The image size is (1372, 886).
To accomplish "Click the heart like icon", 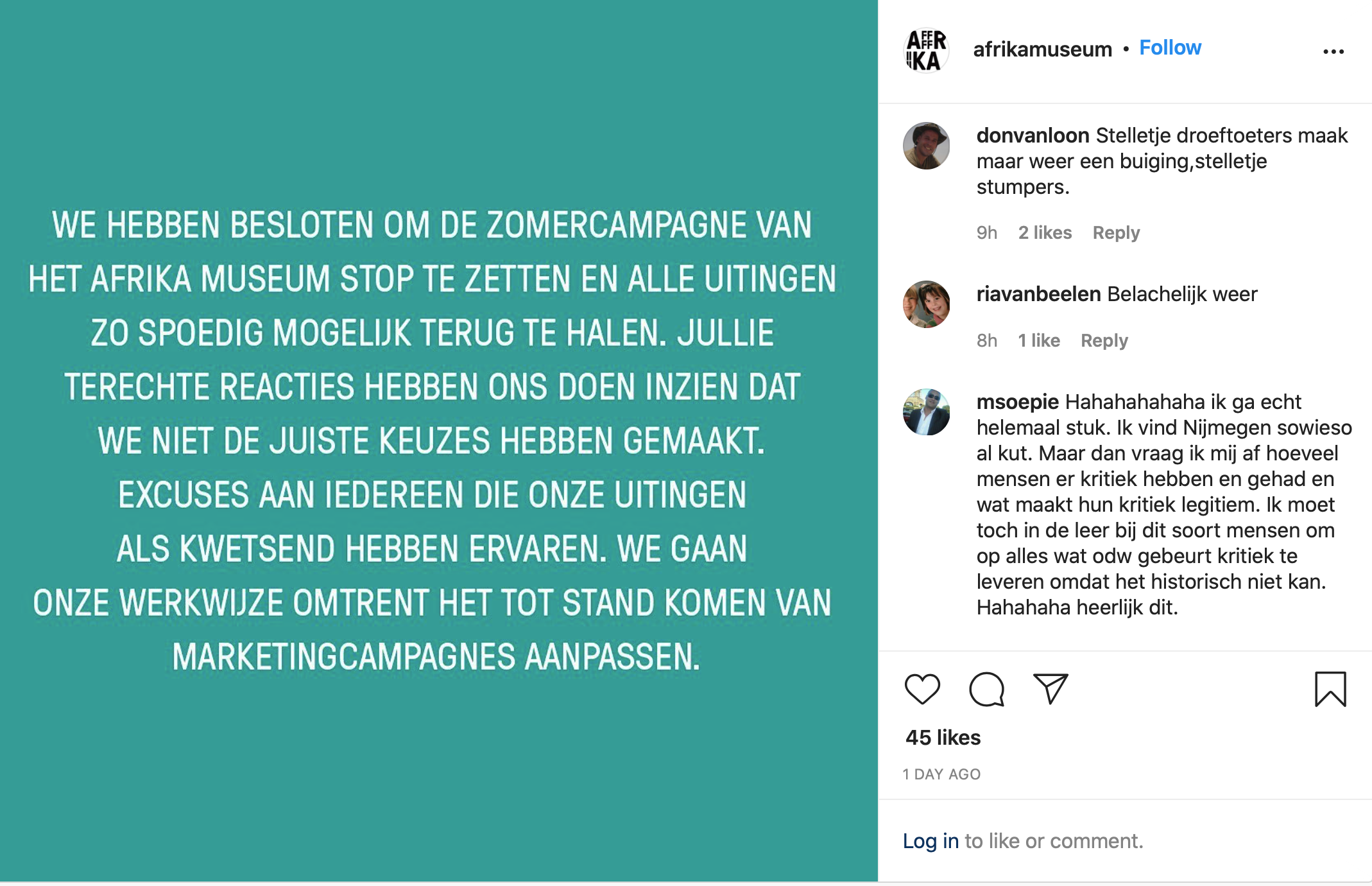I will 922,690.
